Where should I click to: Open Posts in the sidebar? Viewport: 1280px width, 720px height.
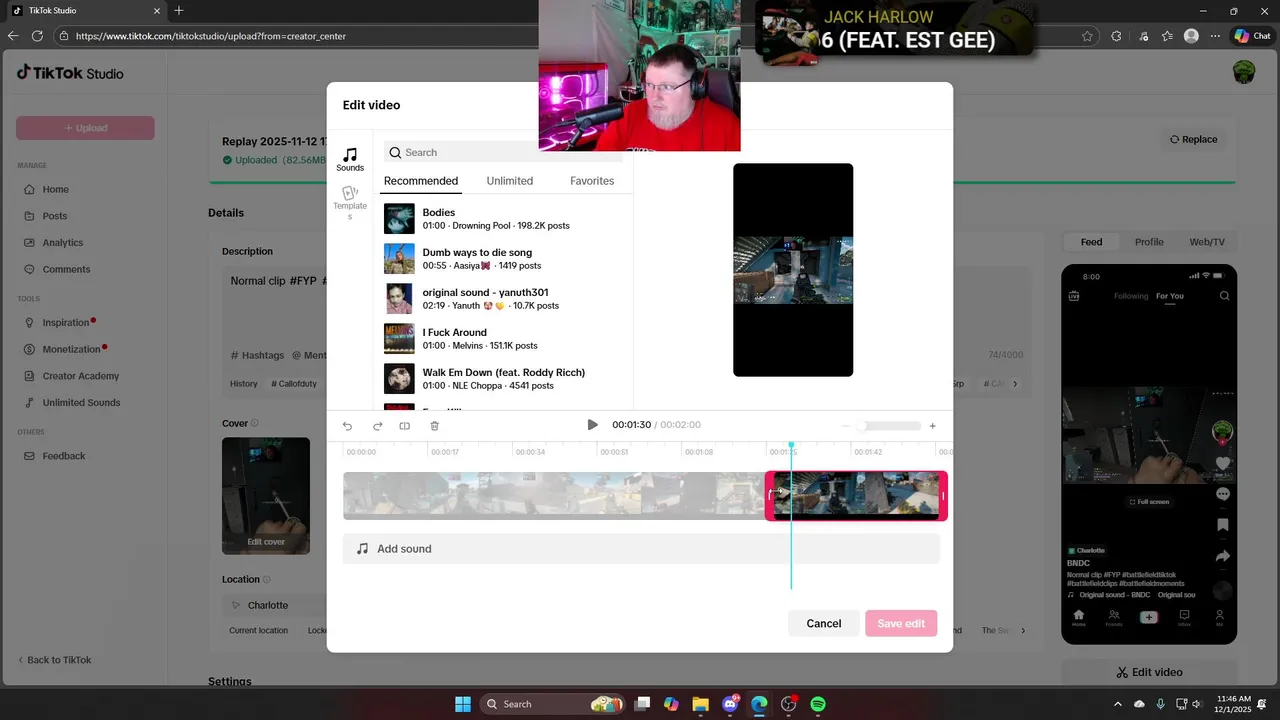(54, 216)
